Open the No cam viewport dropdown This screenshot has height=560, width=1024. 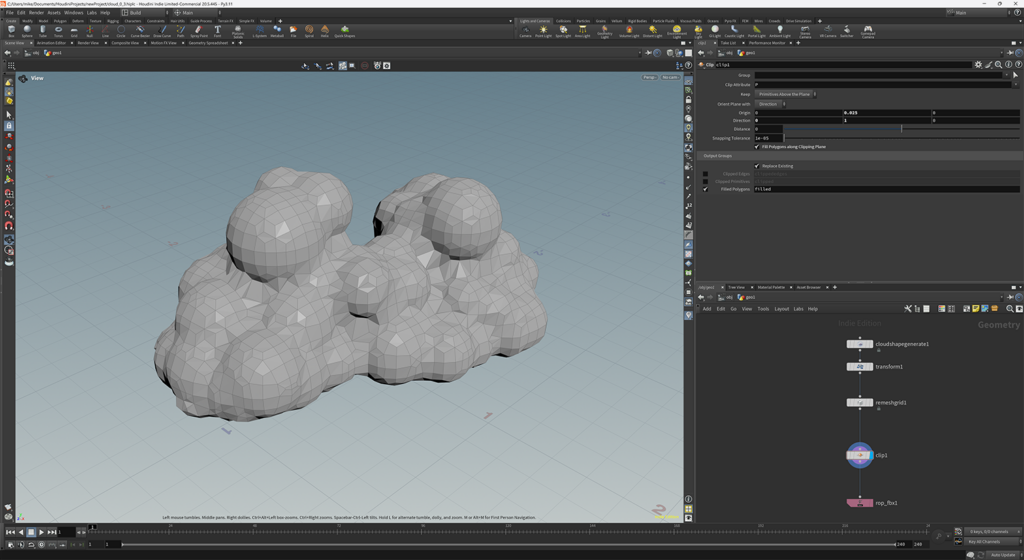pyautogui.click(x=670, y=77)
